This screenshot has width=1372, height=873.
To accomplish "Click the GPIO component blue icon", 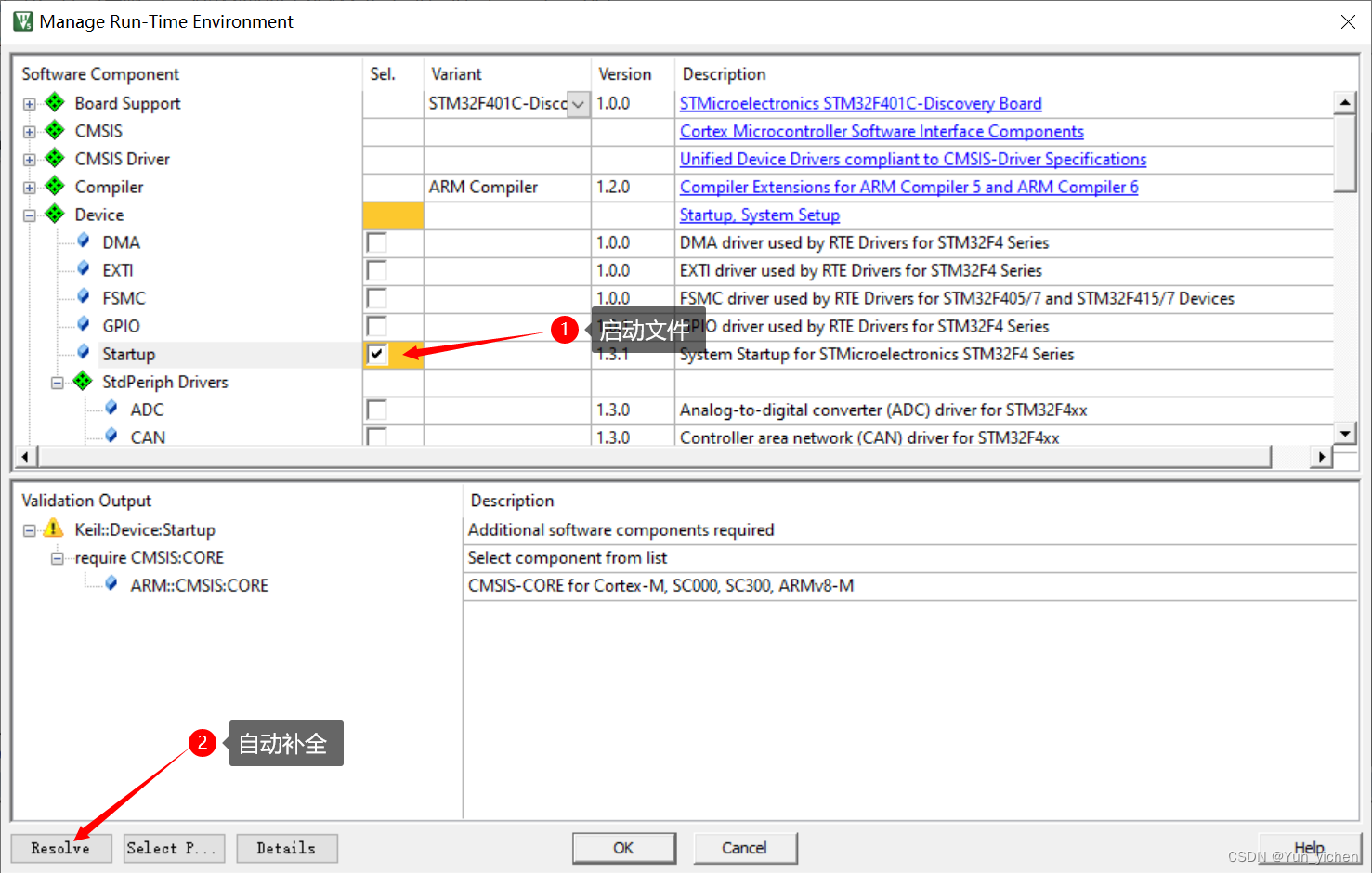I will coord(84,325).
